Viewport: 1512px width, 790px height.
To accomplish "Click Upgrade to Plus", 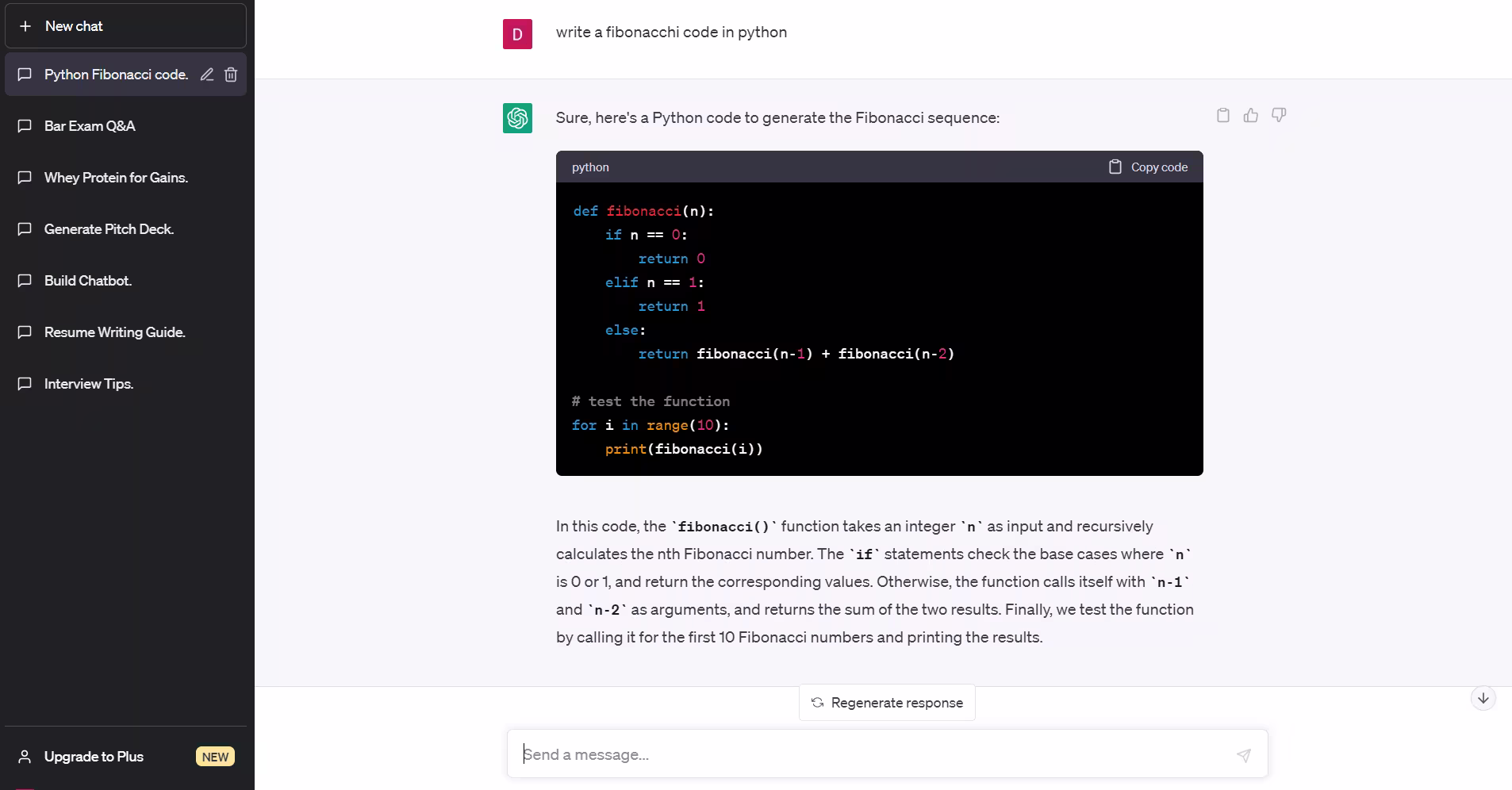I will pyautogui.click(x=94, y=757).
